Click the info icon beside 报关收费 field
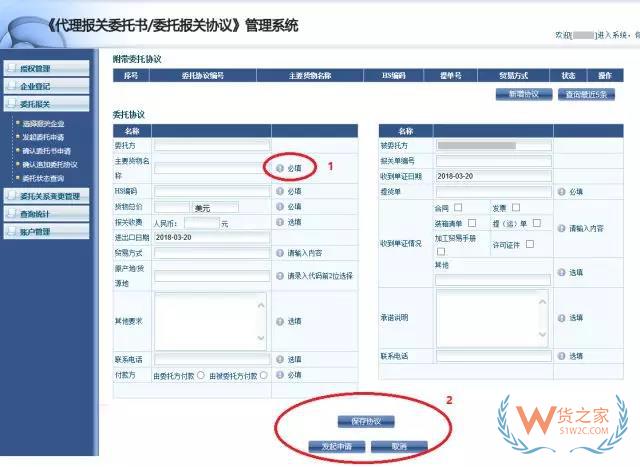 (280, 222)
